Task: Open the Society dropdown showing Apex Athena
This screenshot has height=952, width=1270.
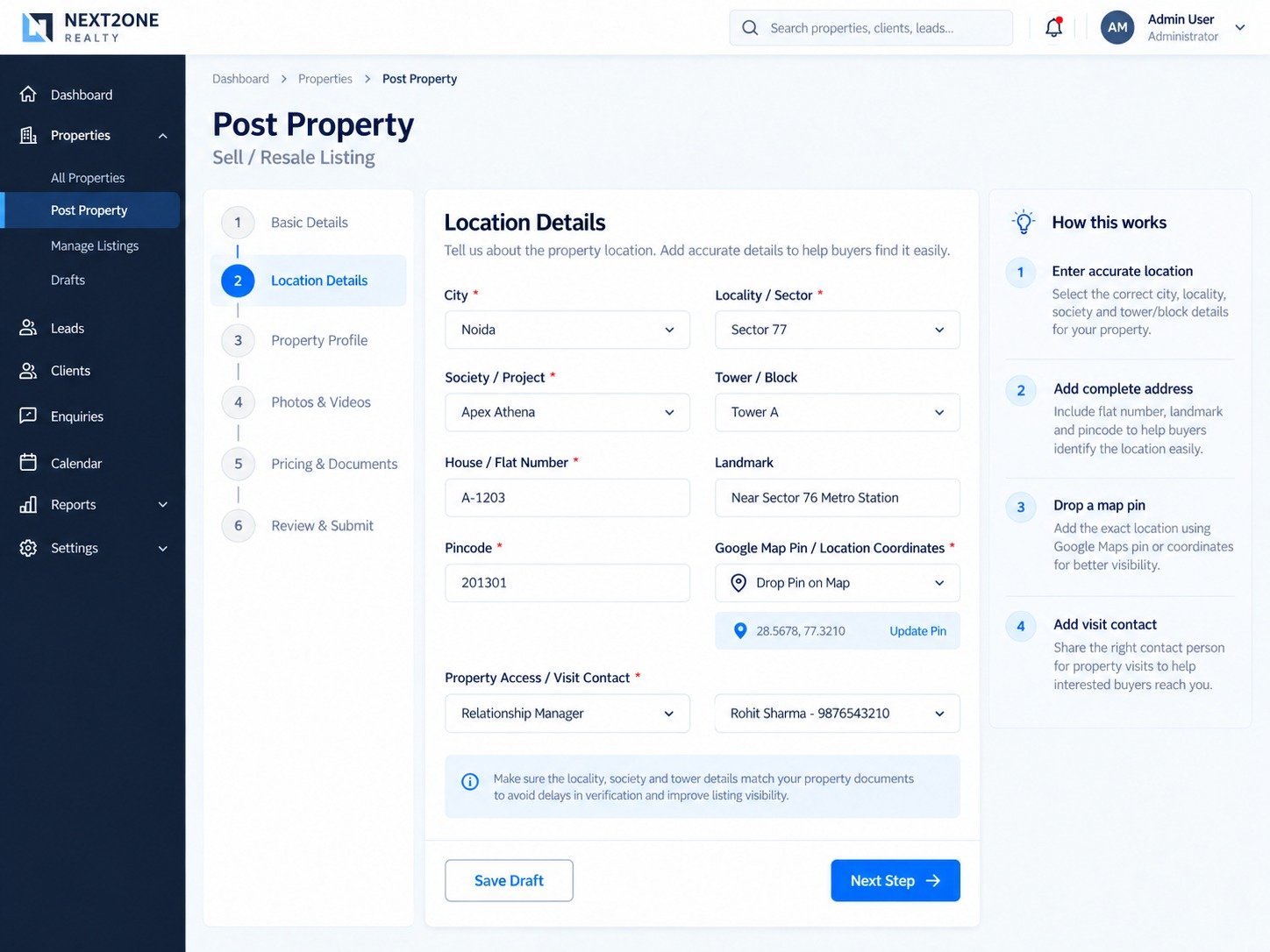Action: (x=567, y=412)
